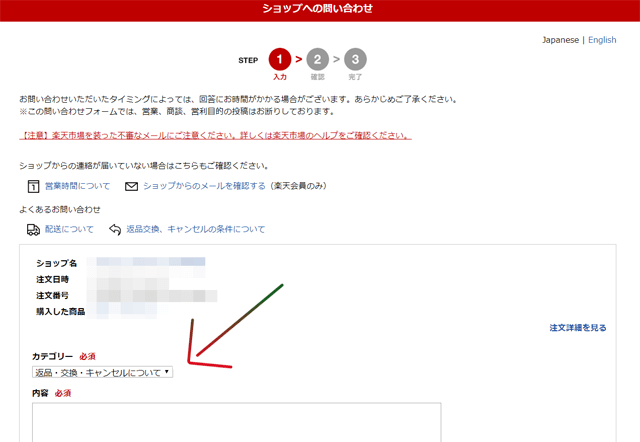Open the カテゴリー dropdown menu

pos(102,372)
